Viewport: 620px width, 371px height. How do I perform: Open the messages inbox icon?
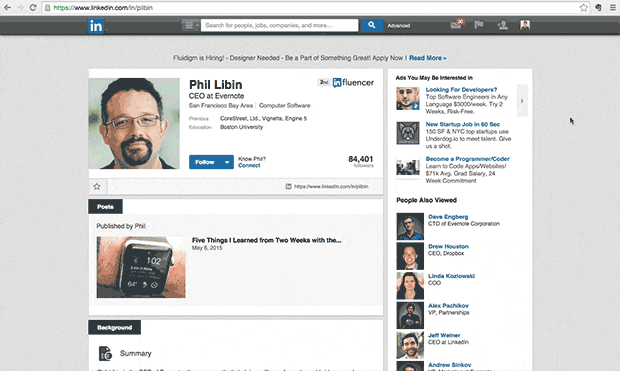pos(456,25)
